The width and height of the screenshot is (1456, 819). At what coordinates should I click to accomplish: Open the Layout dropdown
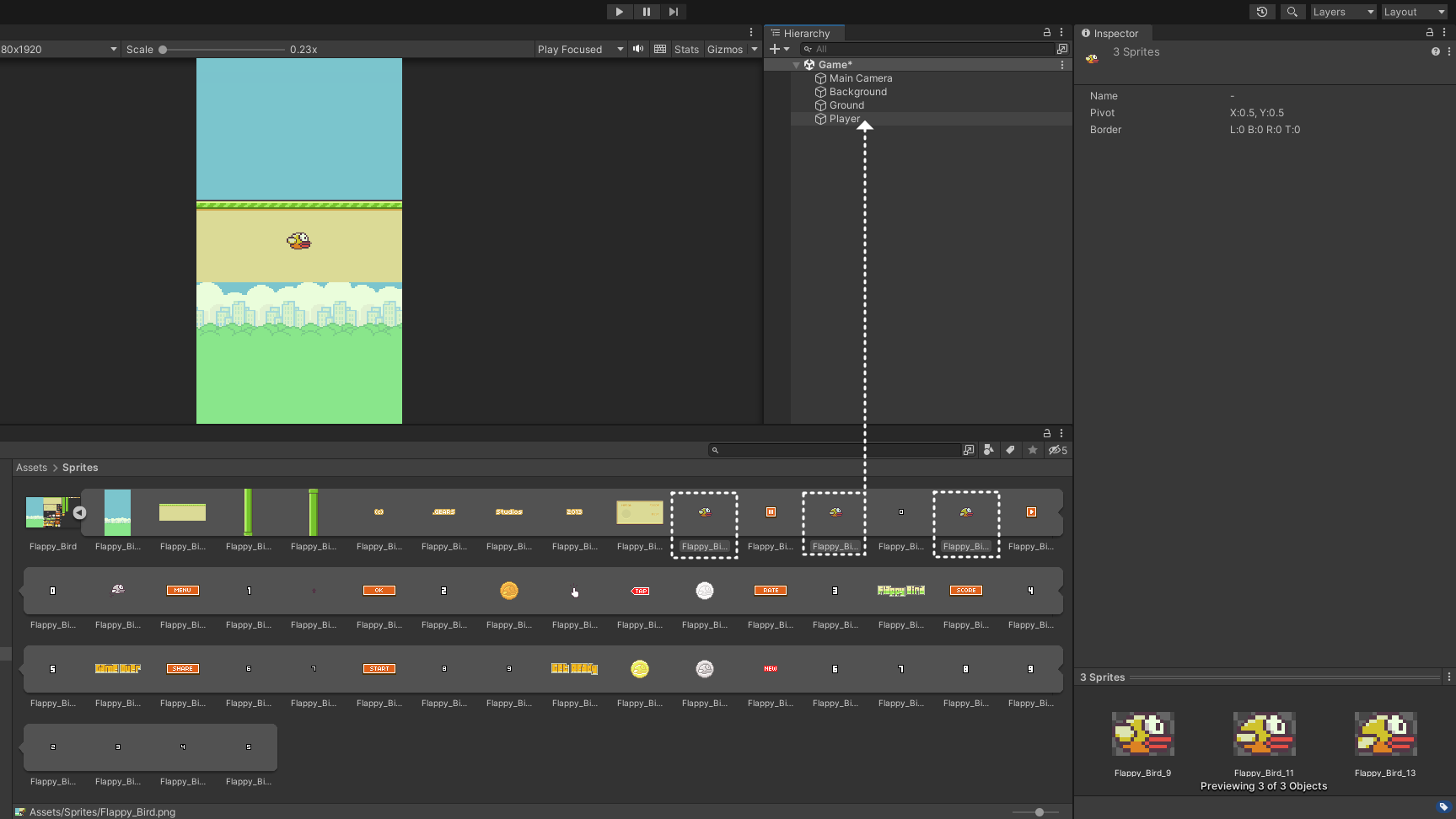pyautogui.click(x=1414, y=12)
